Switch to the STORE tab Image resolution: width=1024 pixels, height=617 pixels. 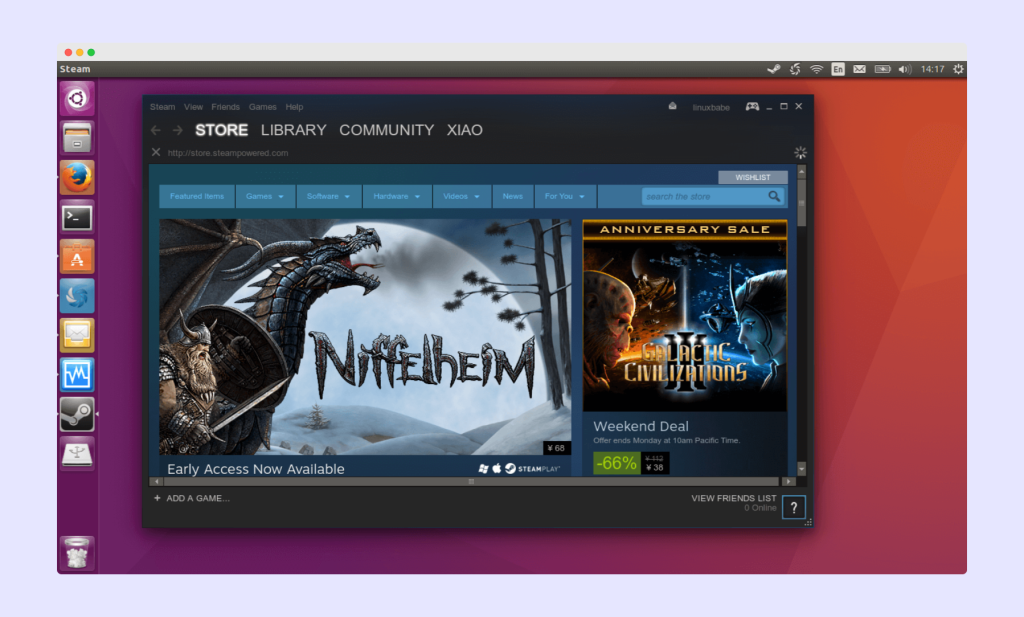(221, 130)
